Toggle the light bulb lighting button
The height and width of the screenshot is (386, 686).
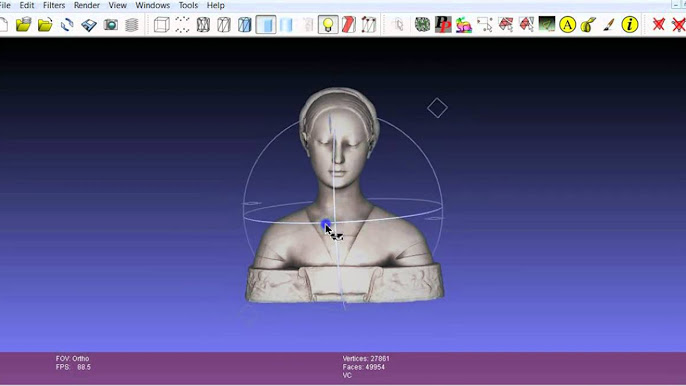328,25
